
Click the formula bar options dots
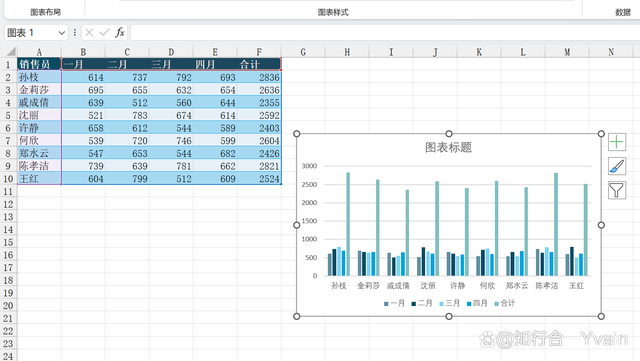(75, 32)
